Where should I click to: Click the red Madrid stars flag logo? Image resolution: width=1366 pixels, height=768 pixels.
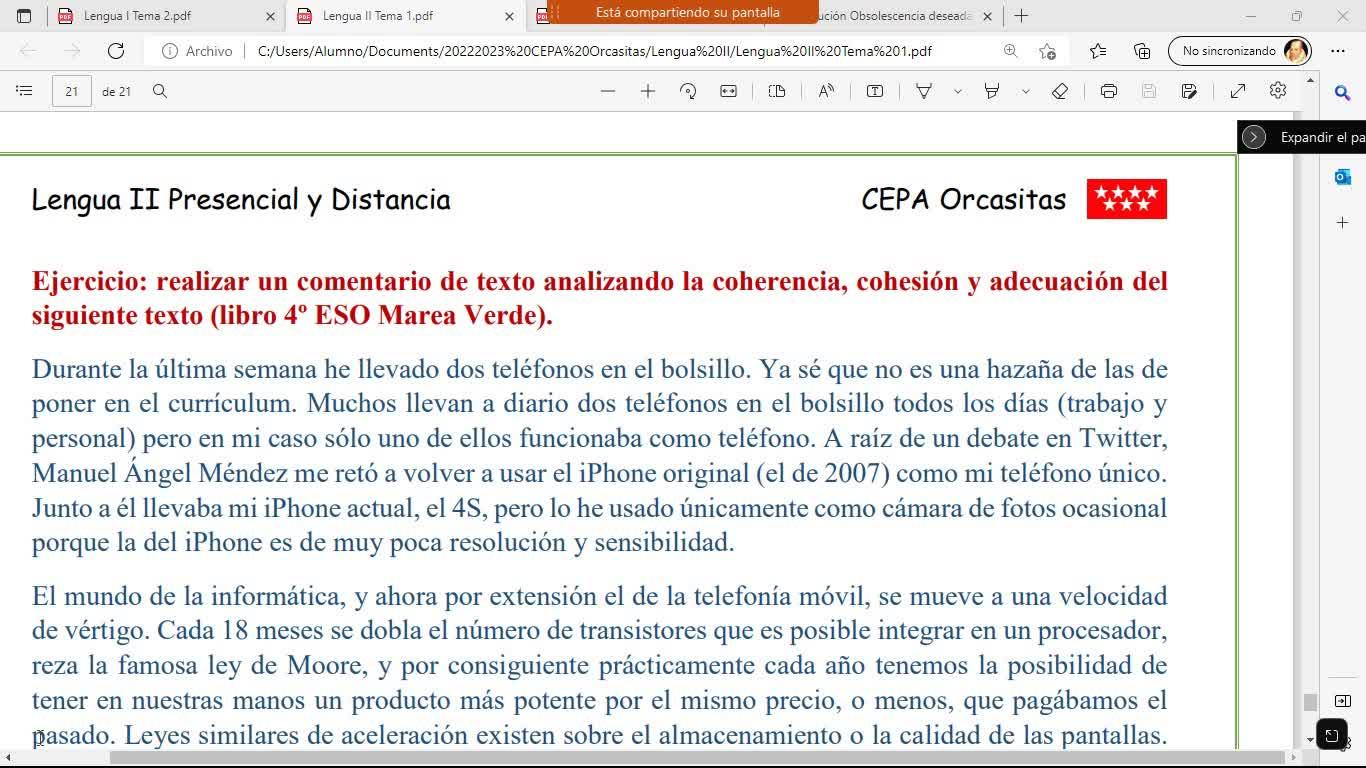pyautogui.click(x=1127, y=199)
